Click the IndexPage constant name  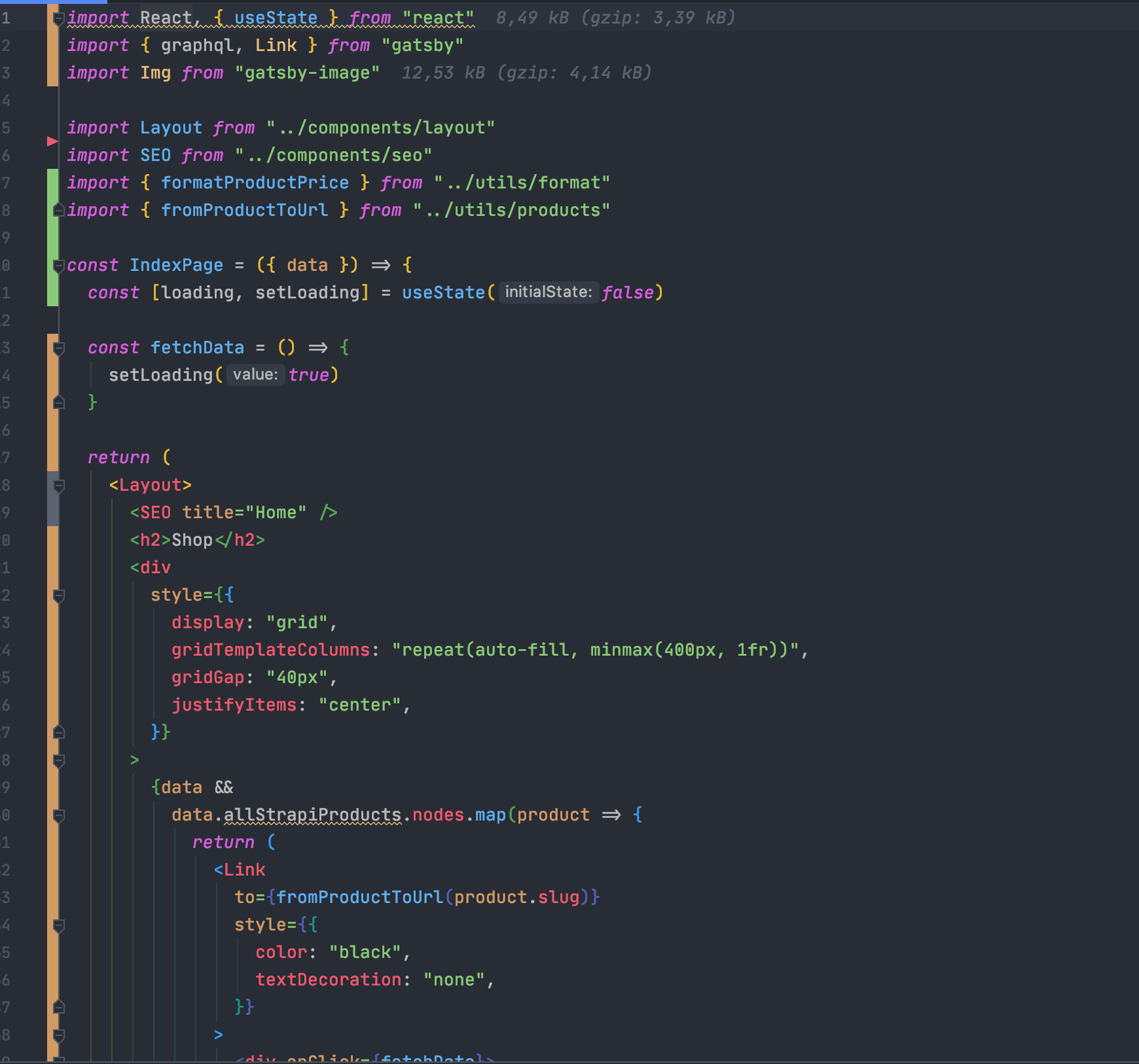pos(176,265)
